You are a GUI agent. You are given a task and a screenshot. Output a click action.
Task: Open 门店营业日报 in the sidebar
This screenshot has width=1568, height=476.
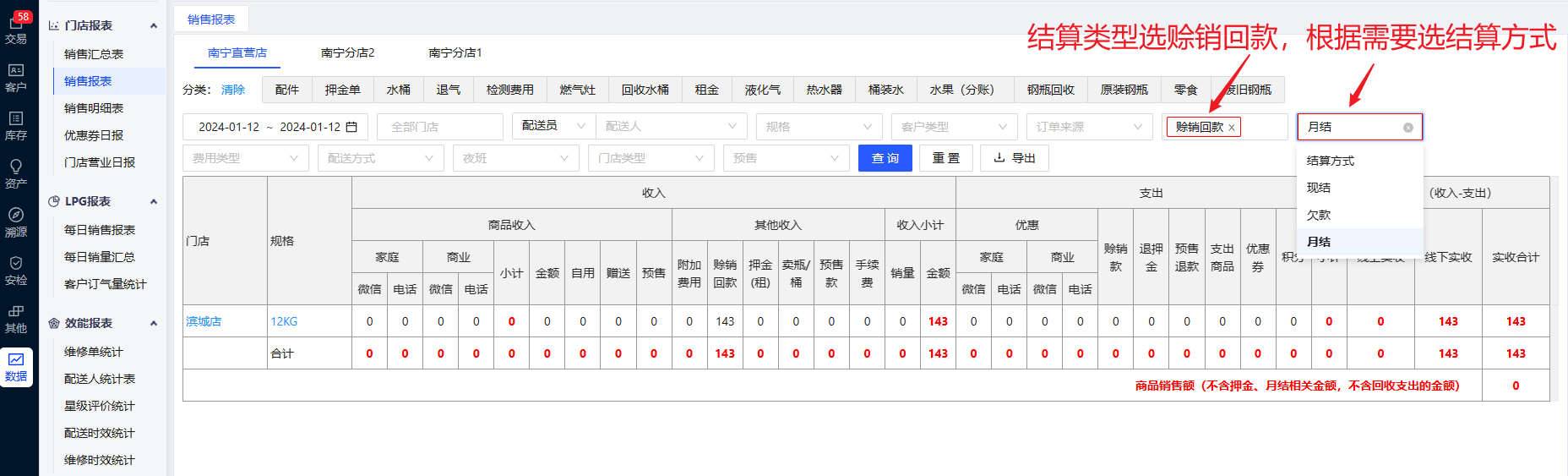pos(100,162)
